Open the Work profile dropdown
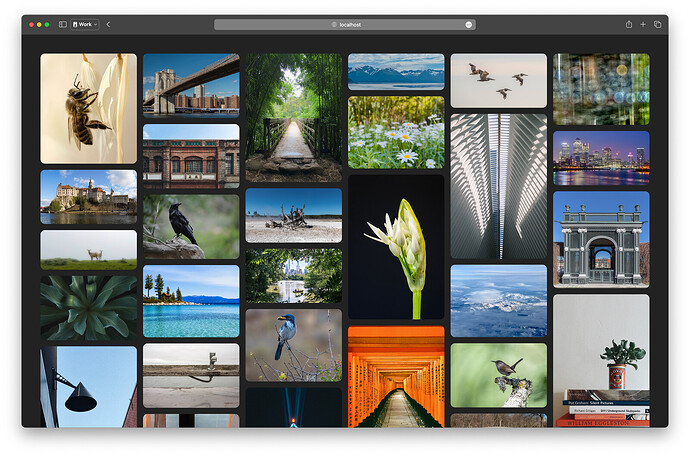690x455 pixels. 85,24
